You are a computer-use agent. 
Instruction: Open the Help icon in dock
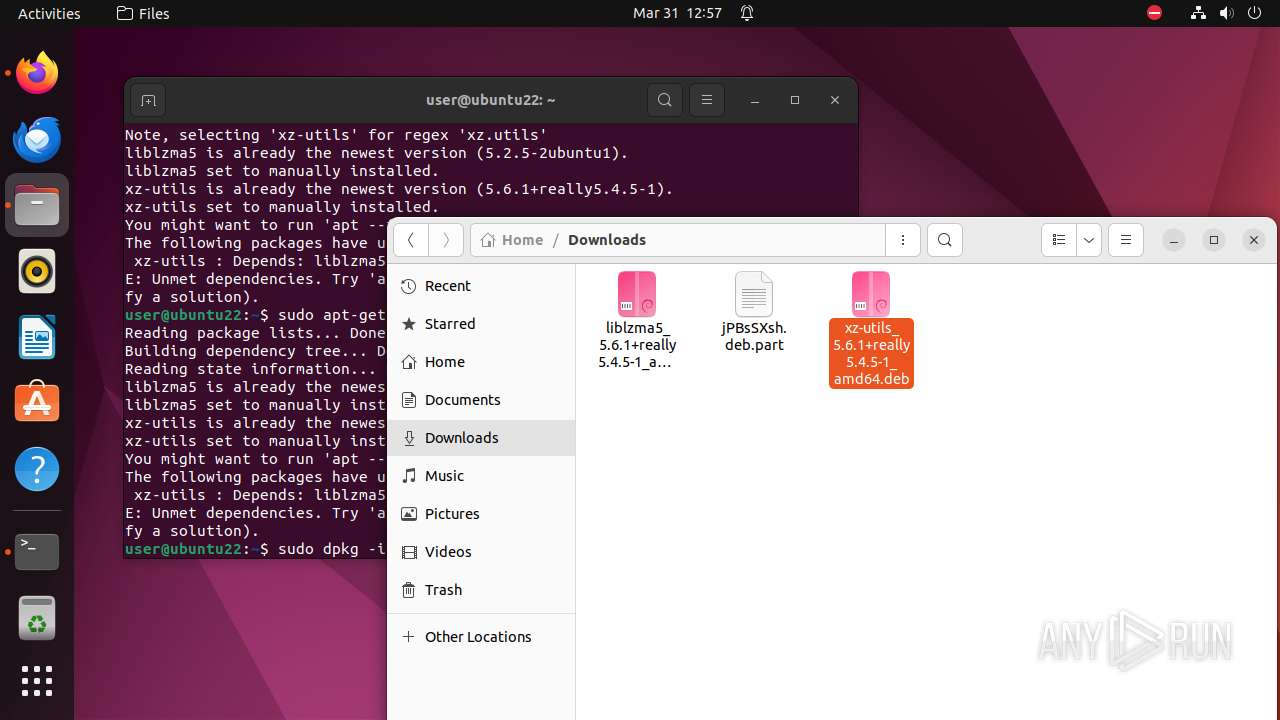tap(37, 469)
